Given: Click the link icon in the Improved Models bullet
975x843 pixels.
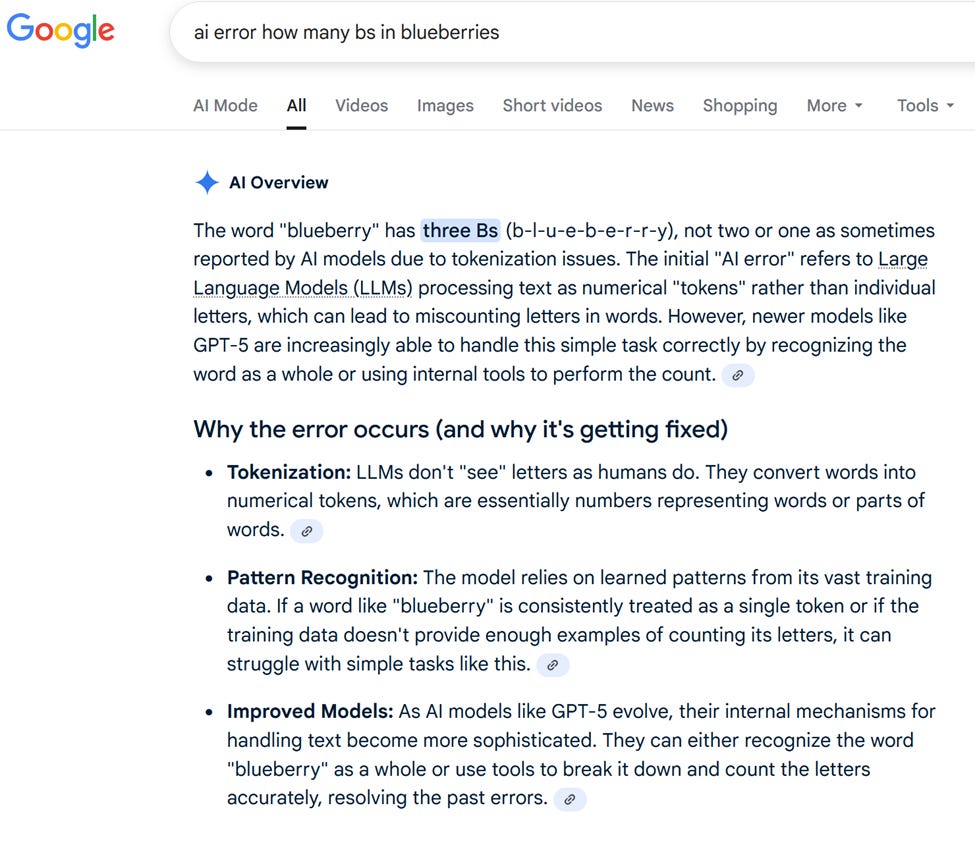Looking at the screenshot, I should tap(570, 798).
